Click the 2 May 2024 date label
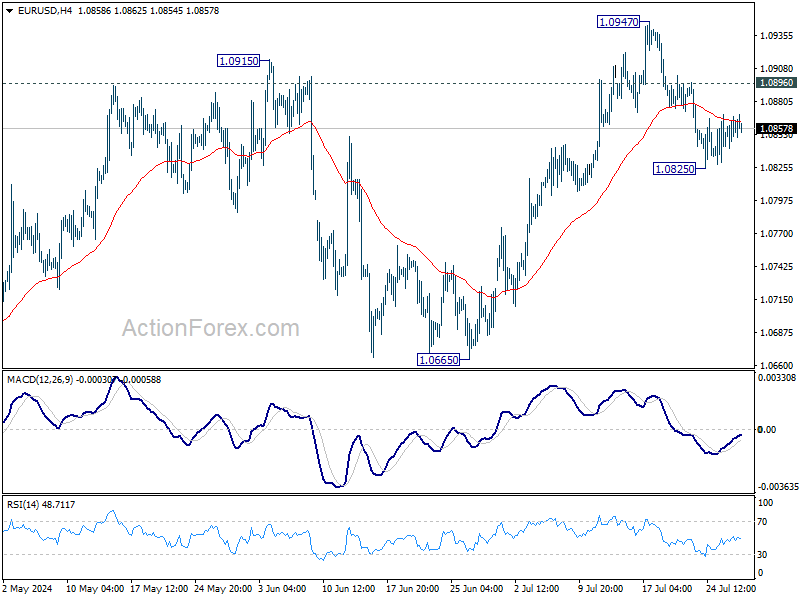This screenshot has width=800, height=600. (28, 589)
